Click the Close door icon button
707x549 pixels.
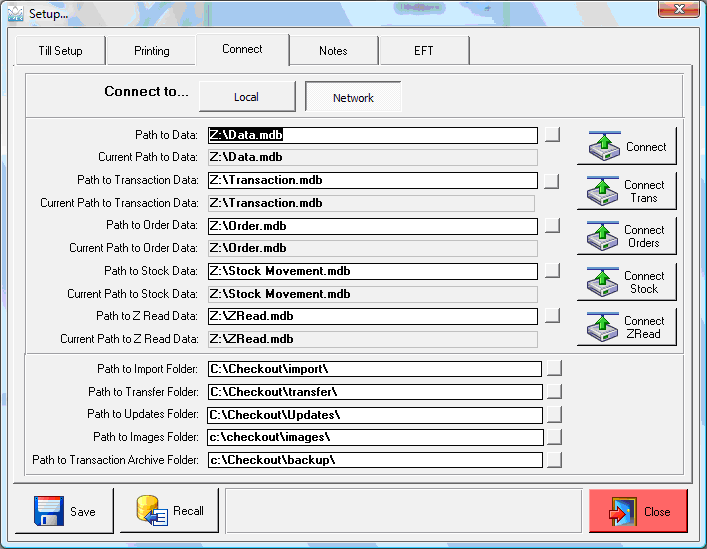[x=638, y=511]
